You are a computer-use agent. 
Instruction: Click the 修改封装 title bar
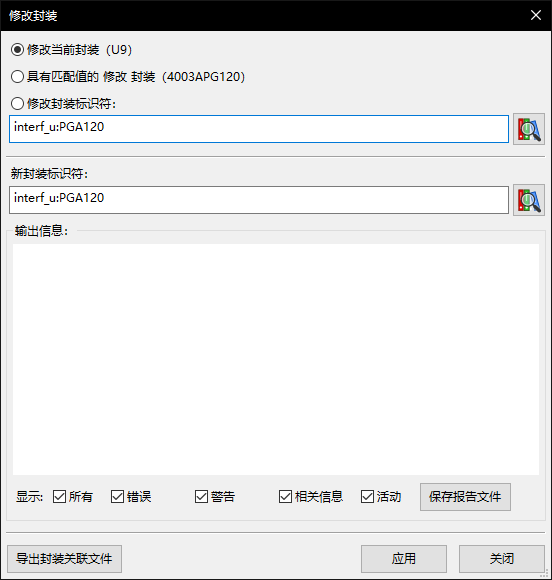point(259,16)
